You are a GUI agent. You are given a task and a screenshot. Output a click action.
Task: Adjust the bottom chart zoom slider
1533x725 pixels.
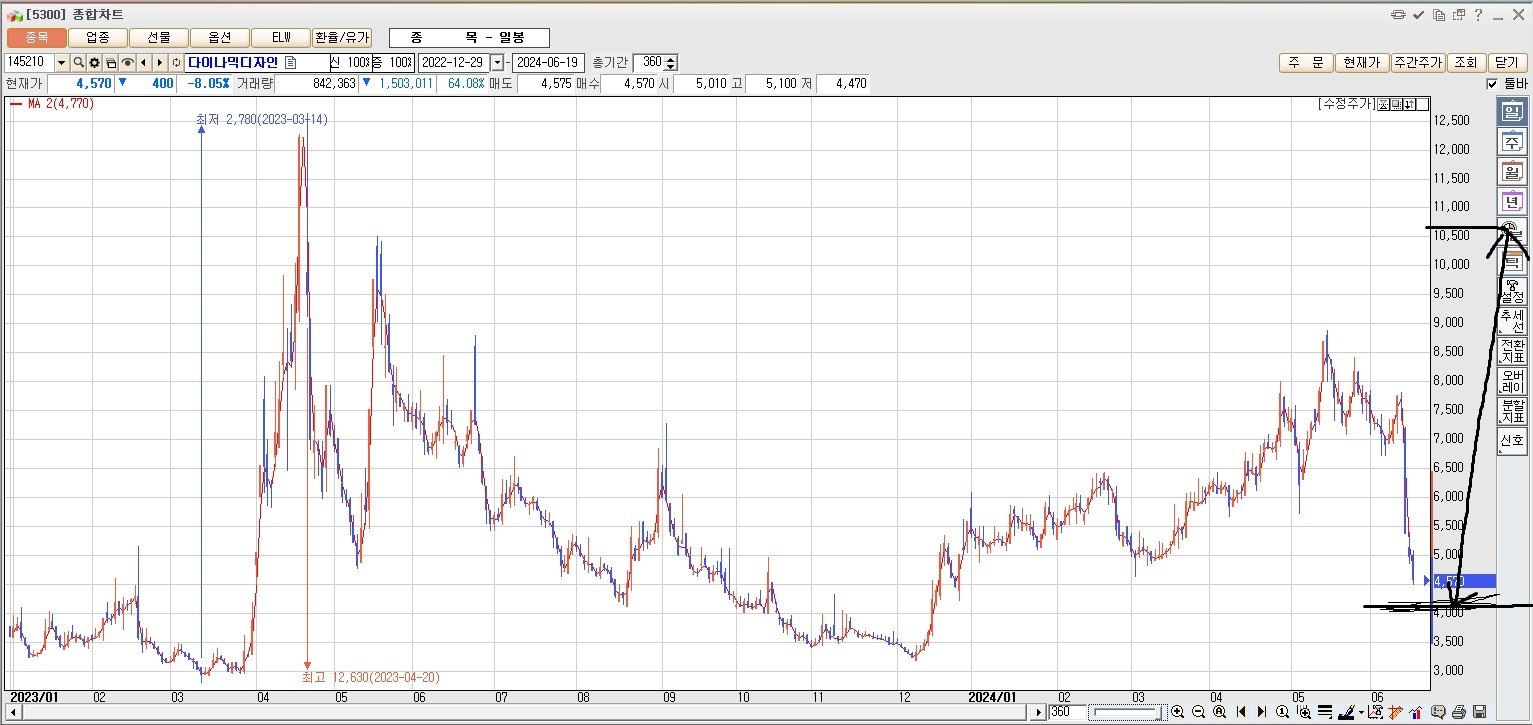click(1125, 712)
